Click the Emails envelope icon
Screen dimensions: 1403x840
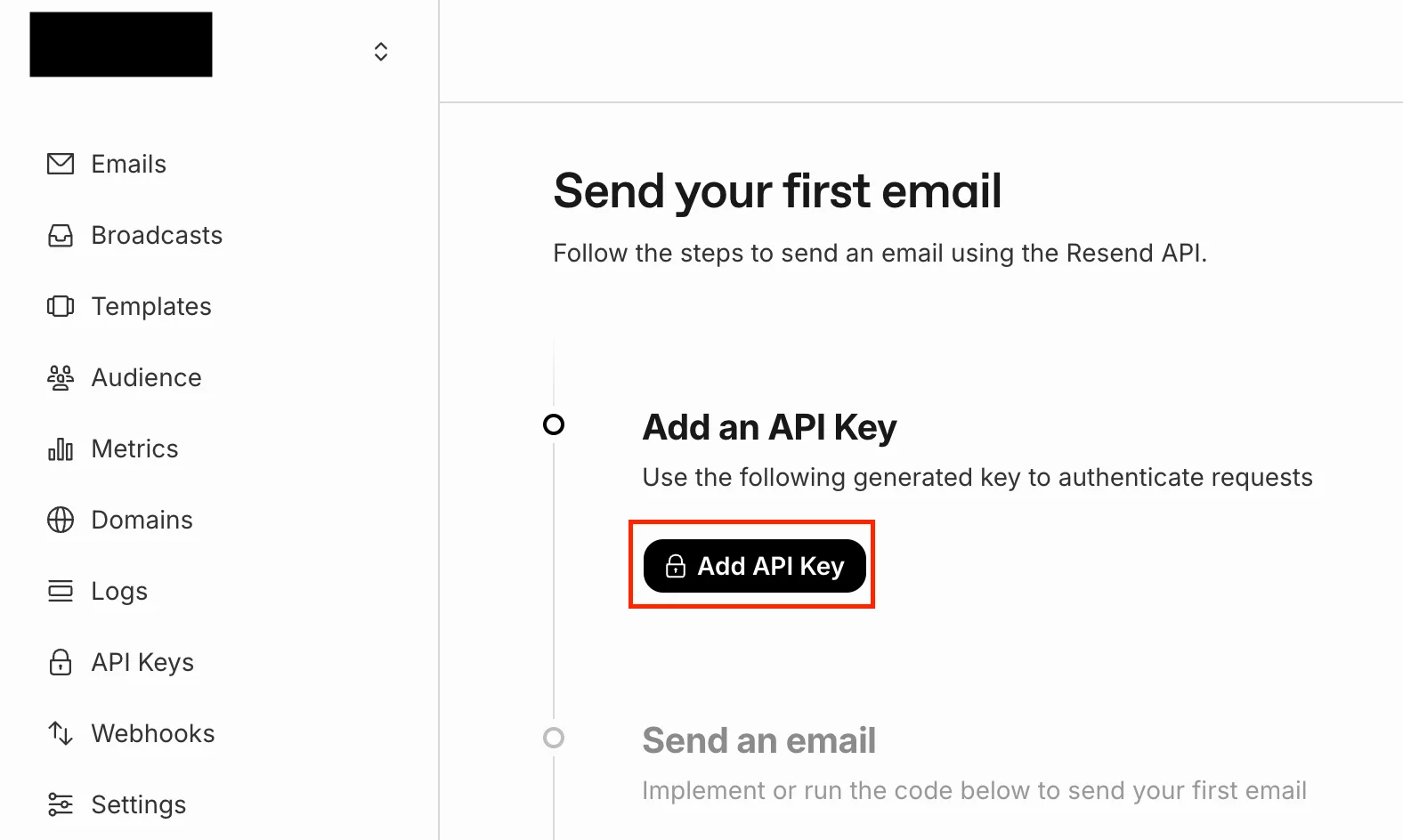[61, 164]
